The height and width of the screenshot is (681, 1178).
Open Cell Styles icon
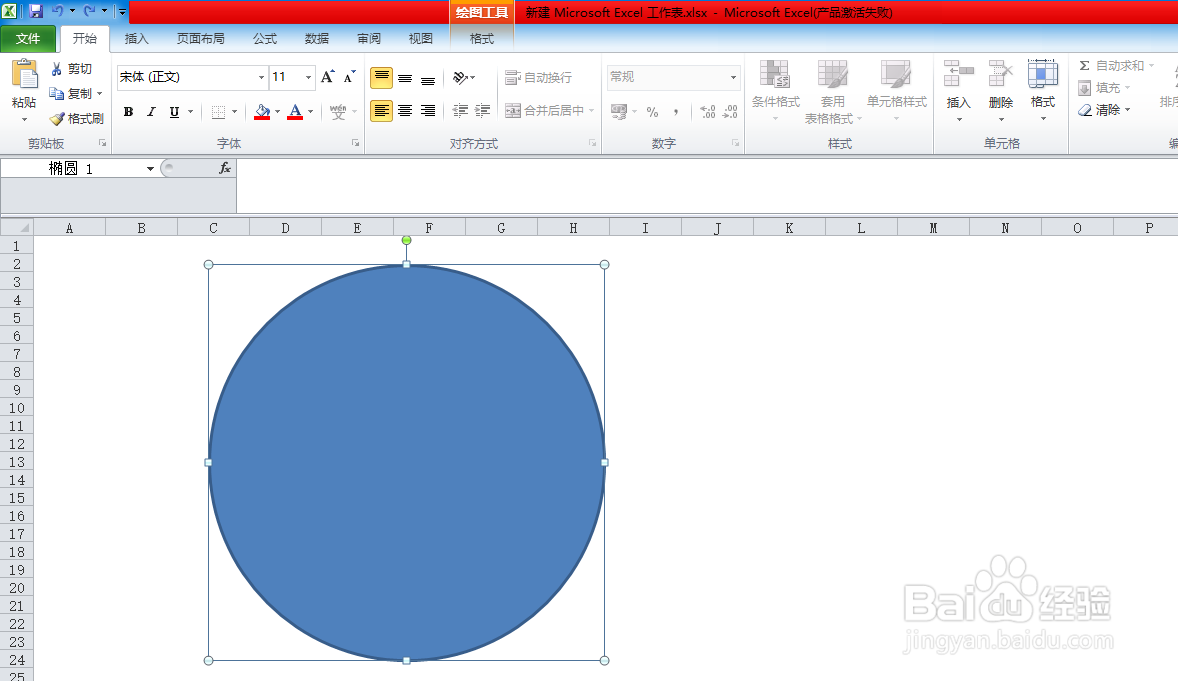[896, 74]
